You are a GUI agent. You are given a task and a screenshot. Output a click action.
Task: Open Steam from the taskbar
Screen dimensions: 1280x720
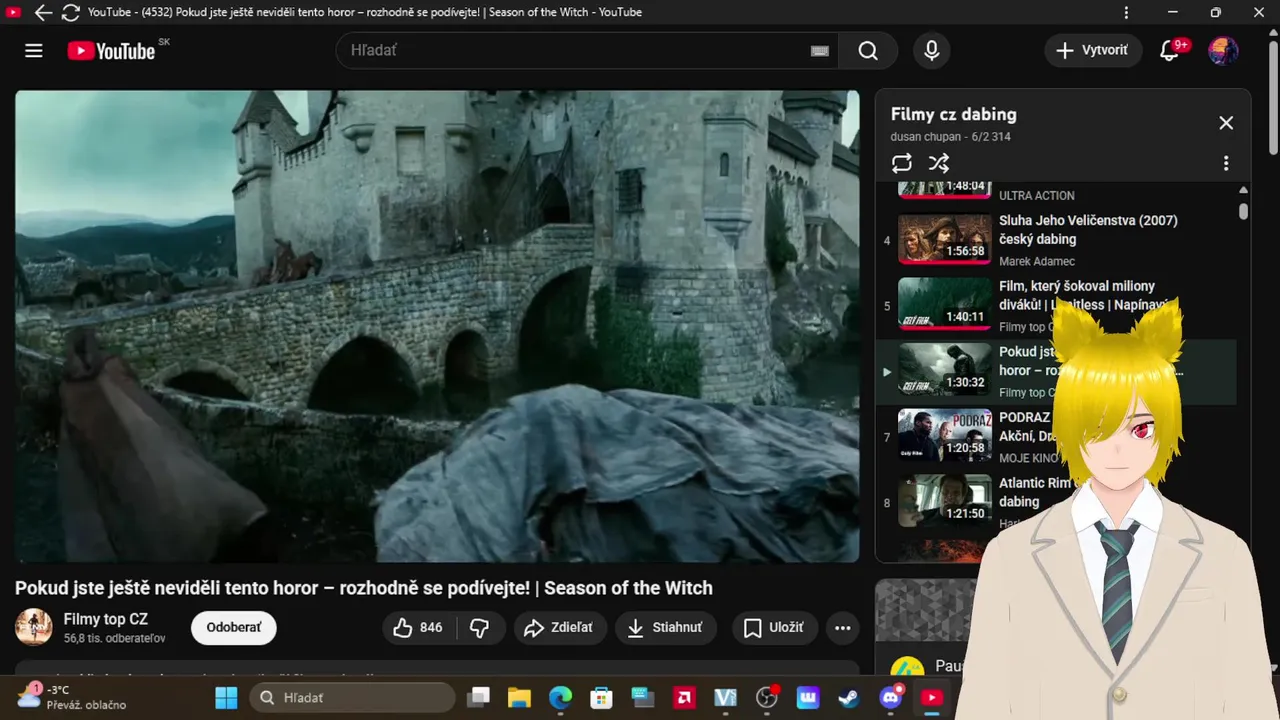(x=849, y=697)
